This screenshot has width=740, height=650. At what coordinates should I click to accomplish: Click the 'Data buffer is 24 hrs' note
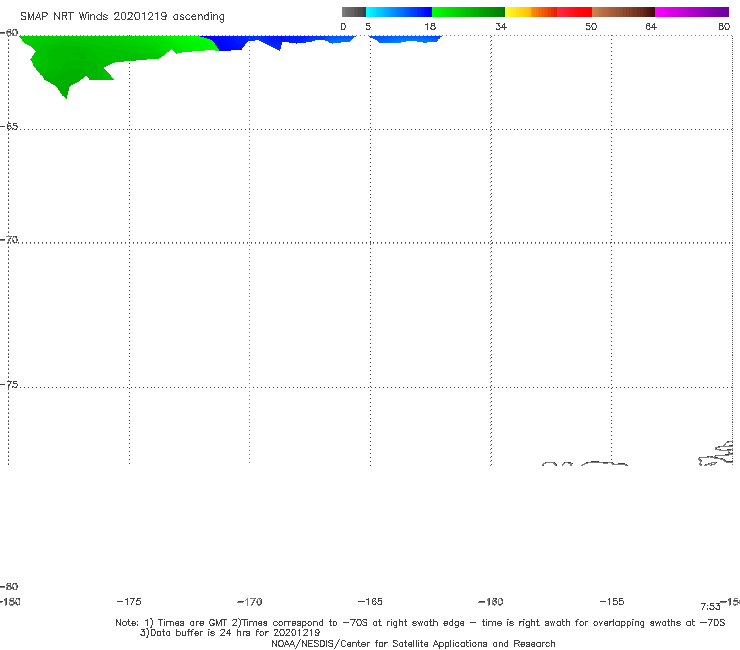tap(230, 633)
